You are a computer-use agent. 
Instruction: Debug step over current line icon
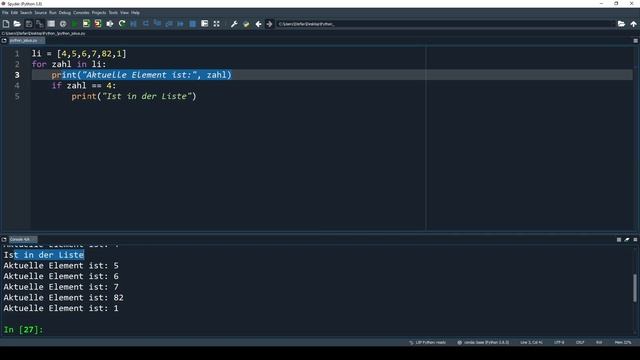pyautogui.click(x=146, y=24)
